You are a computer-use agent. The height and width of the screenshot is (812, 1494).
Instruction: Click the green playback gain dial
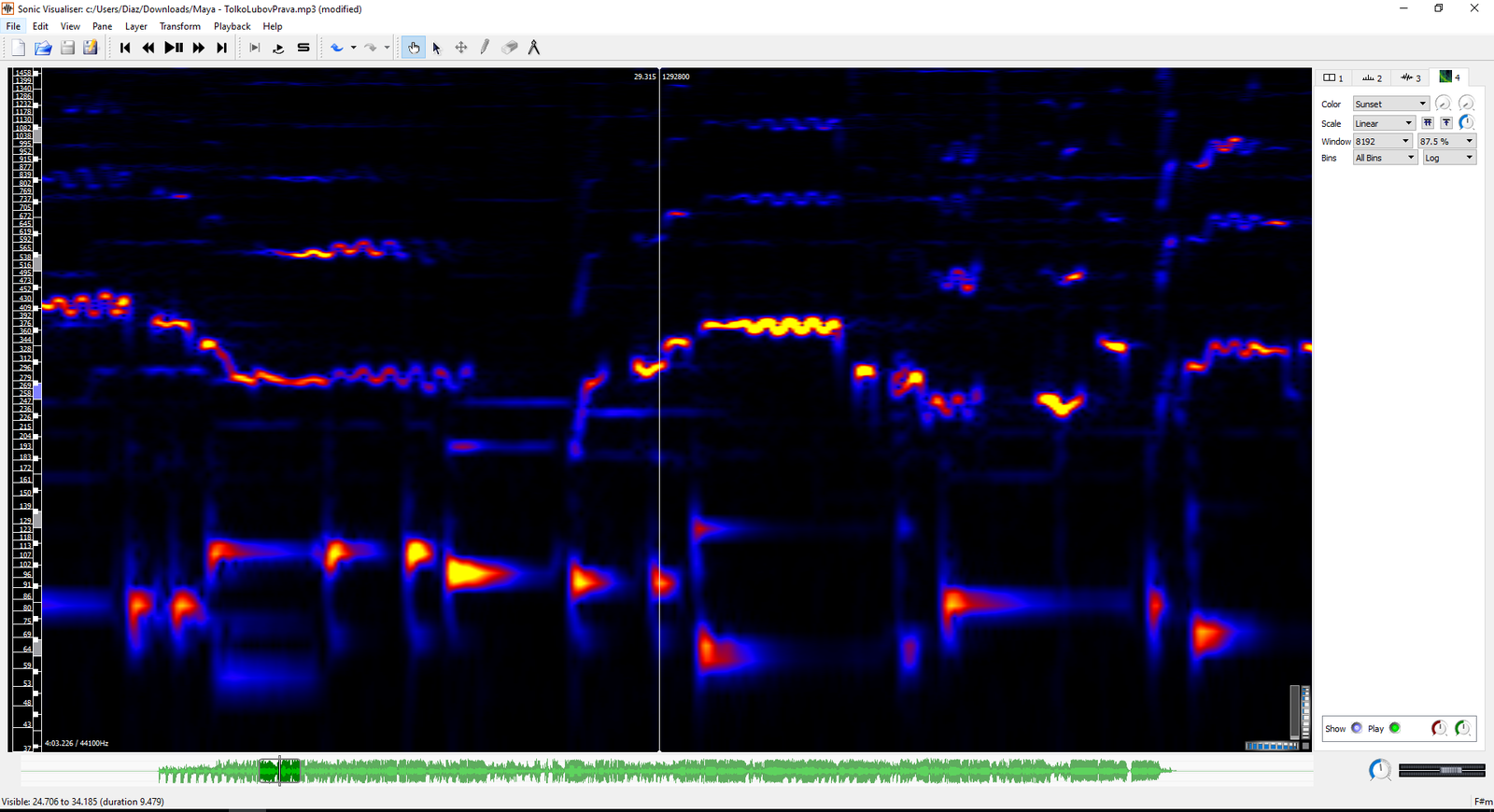(x=1463, y=728)
